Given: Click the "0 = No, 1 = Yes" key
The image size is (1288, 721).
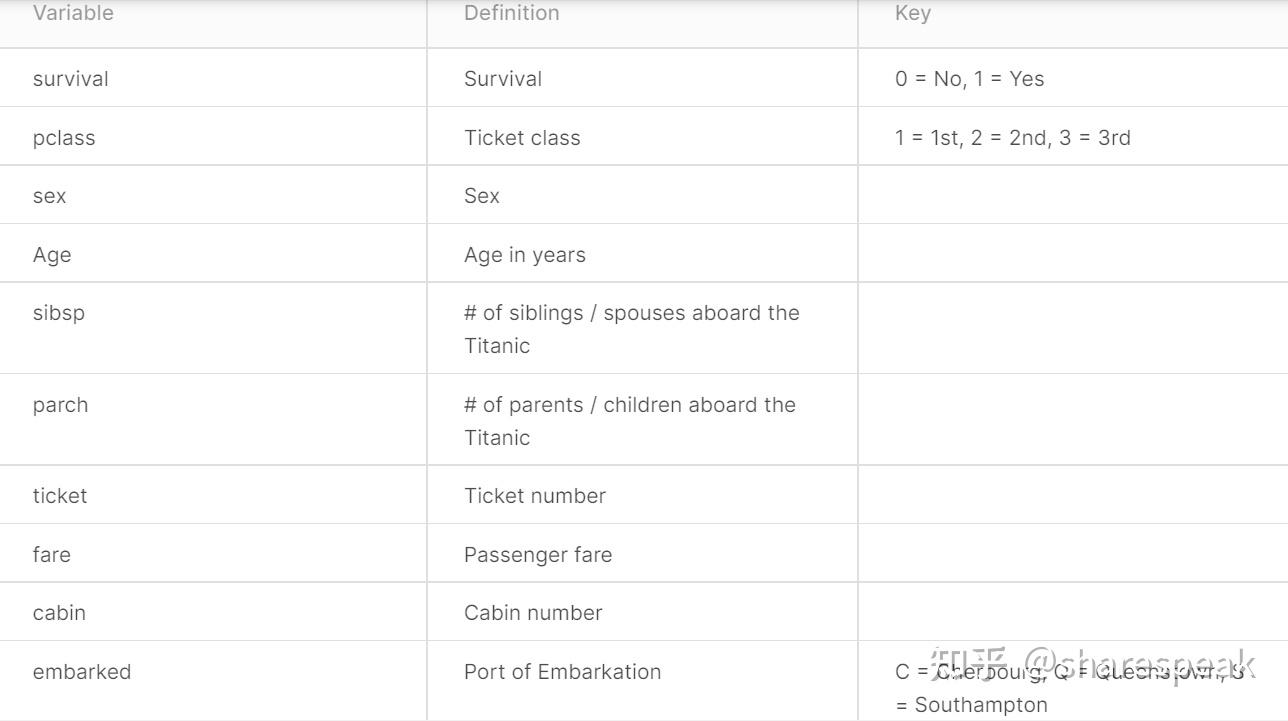Looking at the screenshot, I should tap(969, 79).
